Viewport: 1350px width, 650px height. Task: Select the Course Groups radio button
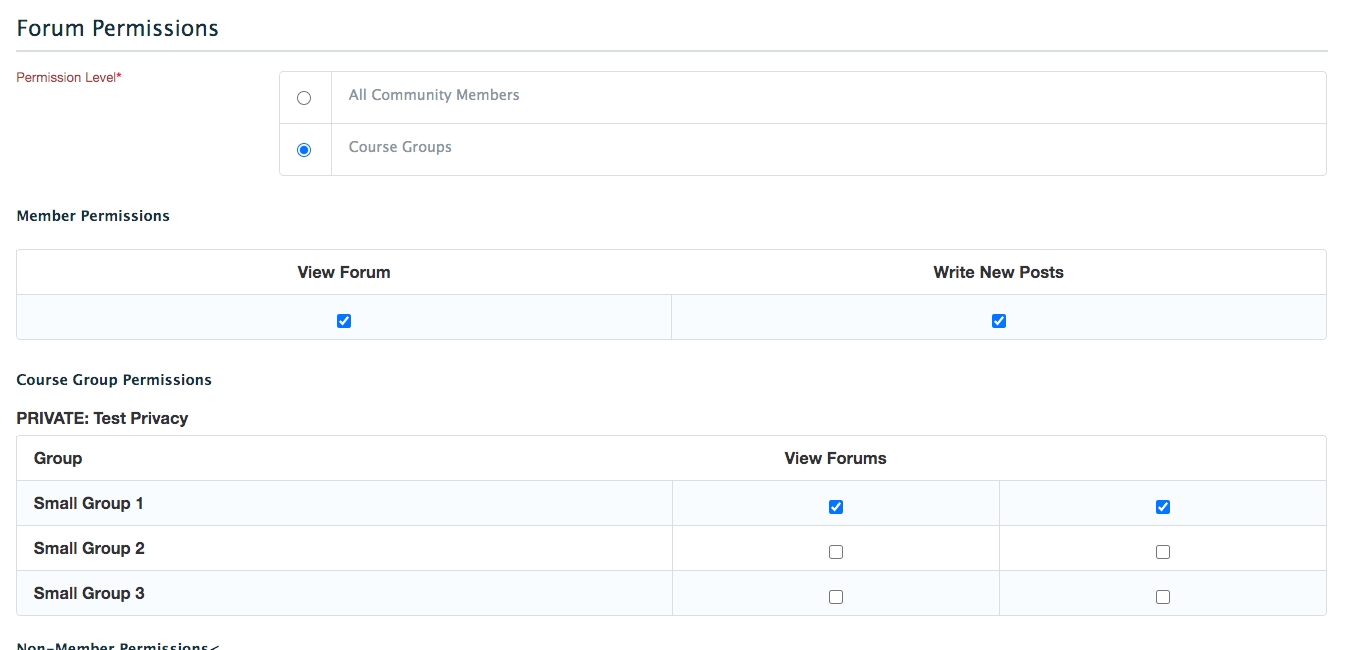click(304, 150)
